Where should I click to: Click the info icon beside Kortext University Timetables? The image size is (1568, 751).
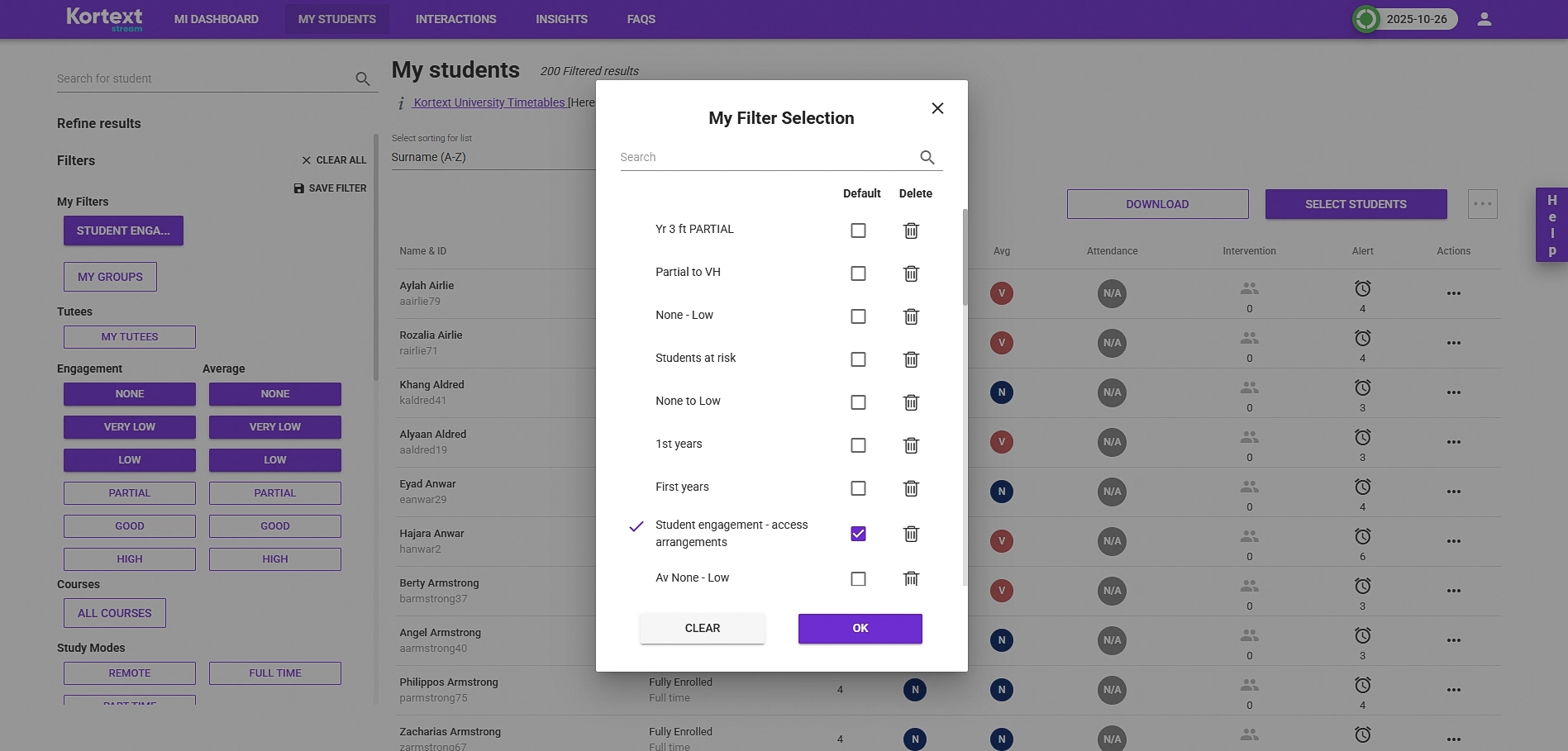point(402,102)
